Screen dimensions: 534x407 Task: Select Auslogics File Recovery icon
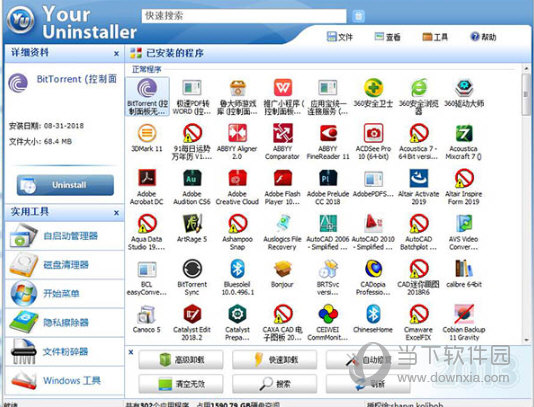click(x=283, y=223)
